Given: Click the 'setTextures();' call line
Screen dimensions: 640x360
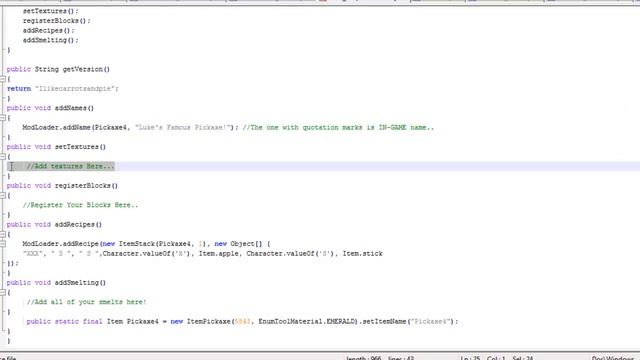Looking at the screenshot, I should (x=51, y=11).
